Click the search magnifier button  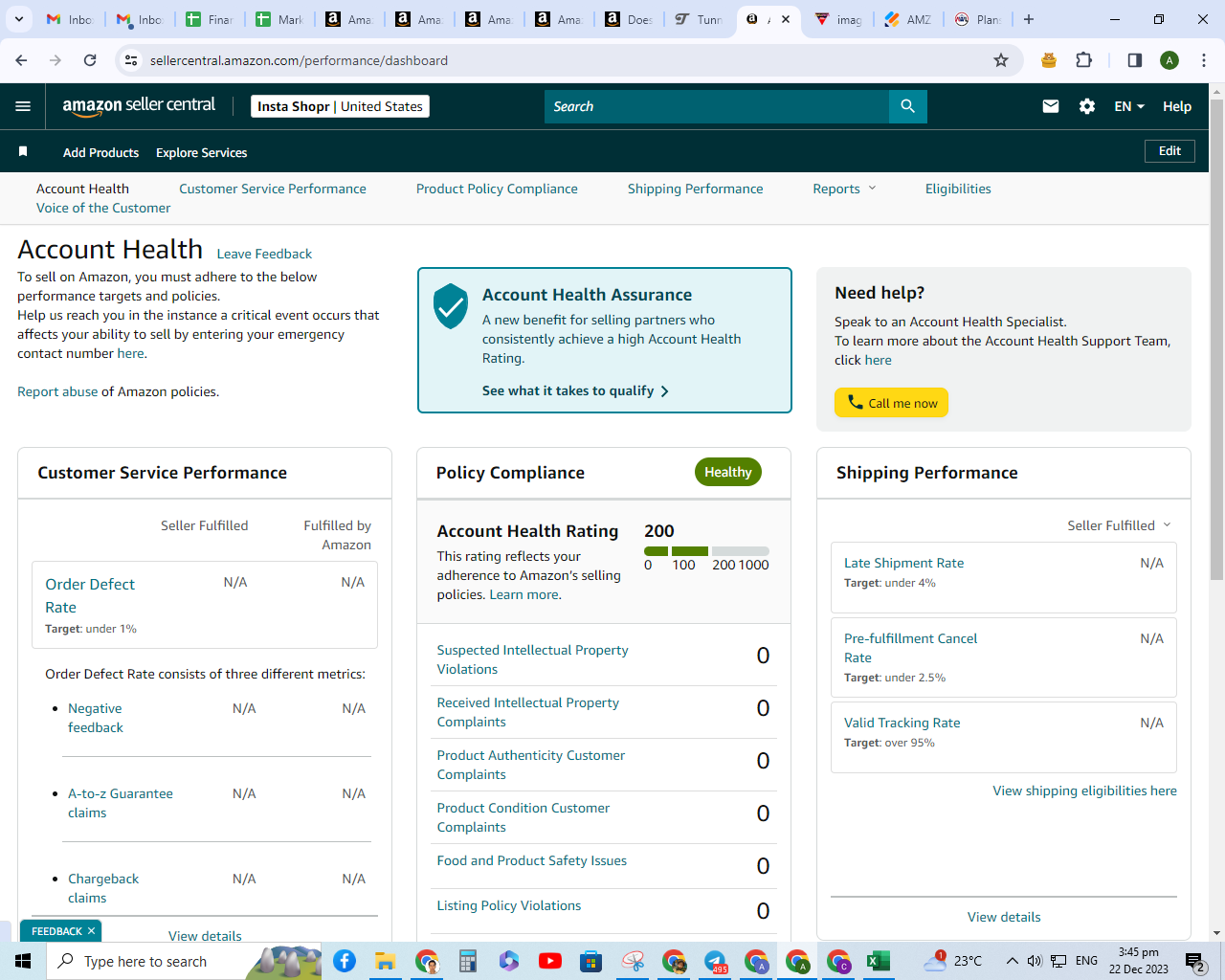coord(908,106)
